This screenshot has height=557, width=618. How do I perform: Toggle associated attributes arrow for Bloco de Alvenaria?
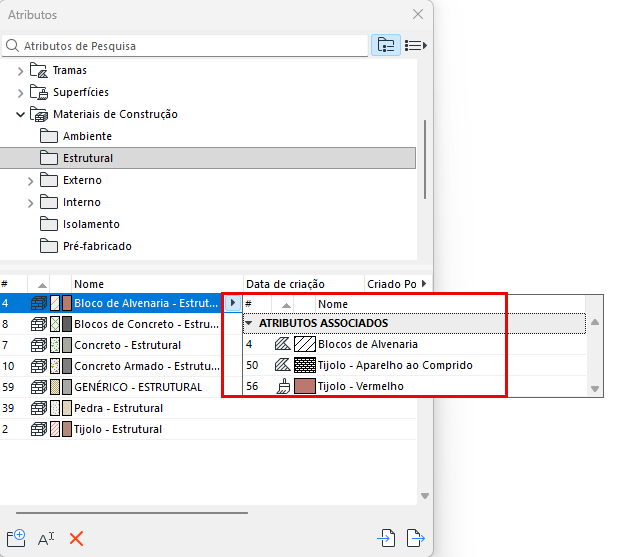[x=233, y=303]
